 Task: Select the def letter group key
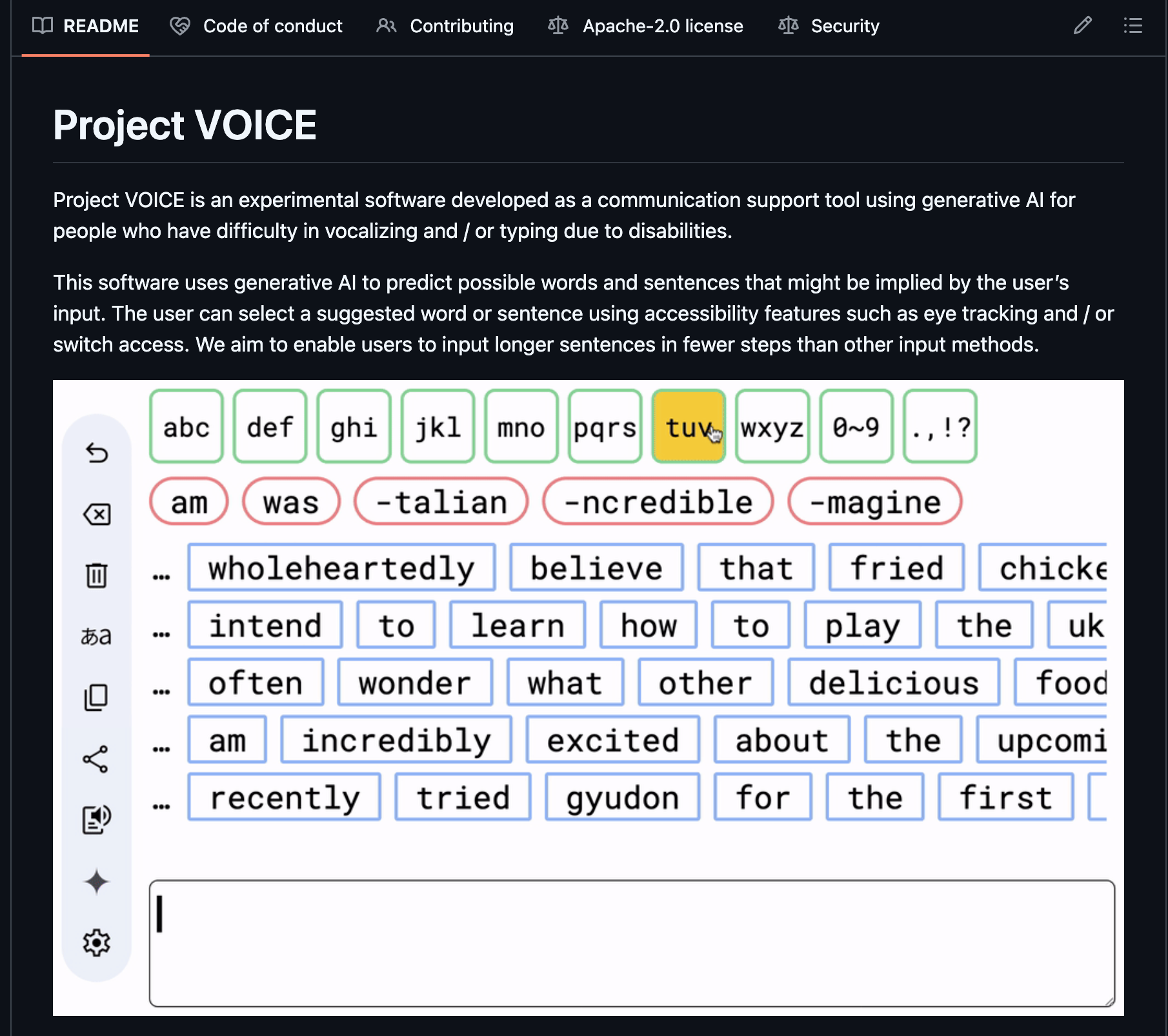(270, 426)
